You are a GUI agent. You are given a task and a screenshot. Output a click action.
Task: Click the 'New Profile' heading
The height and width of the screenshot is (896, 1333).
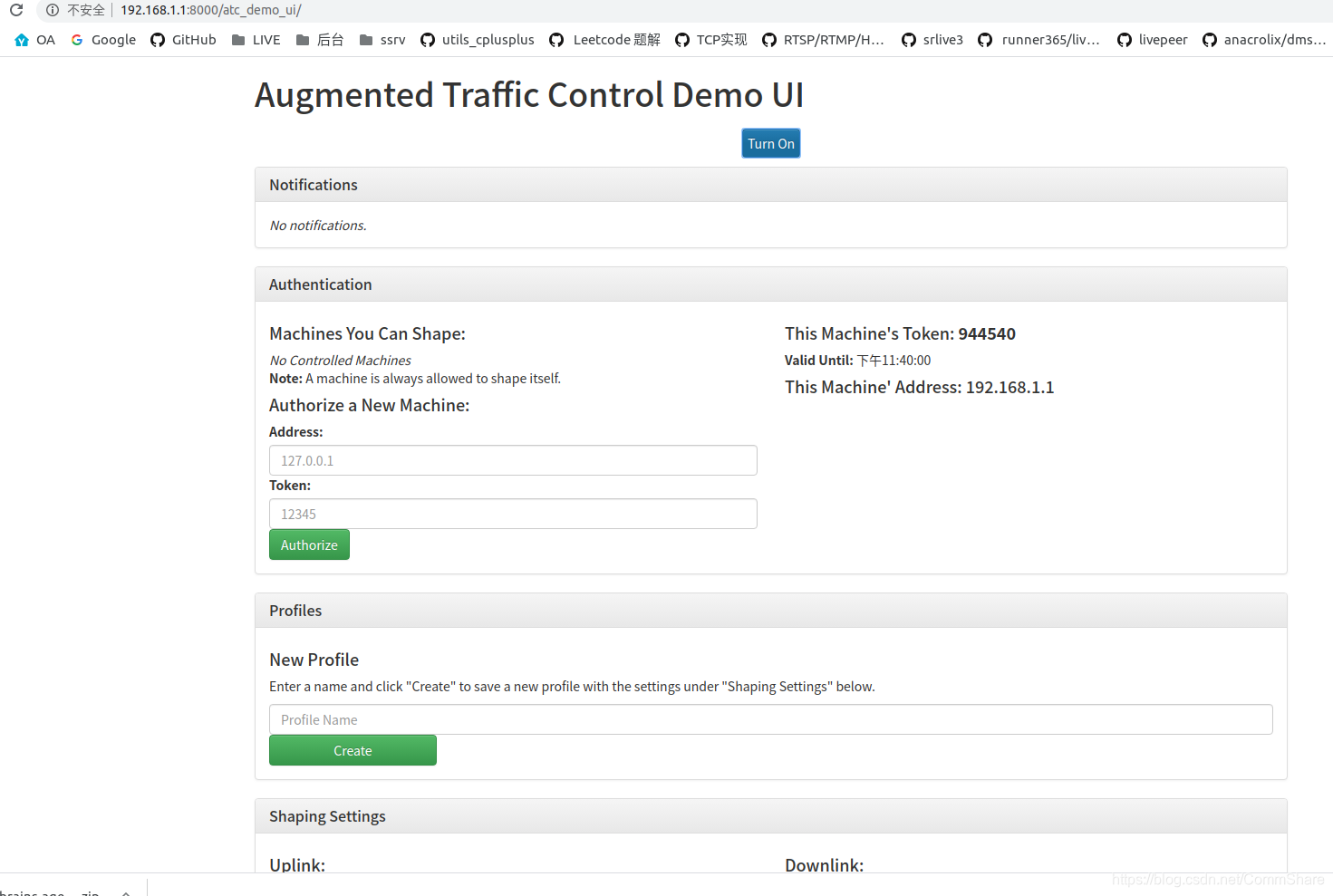tap(314, 660)
